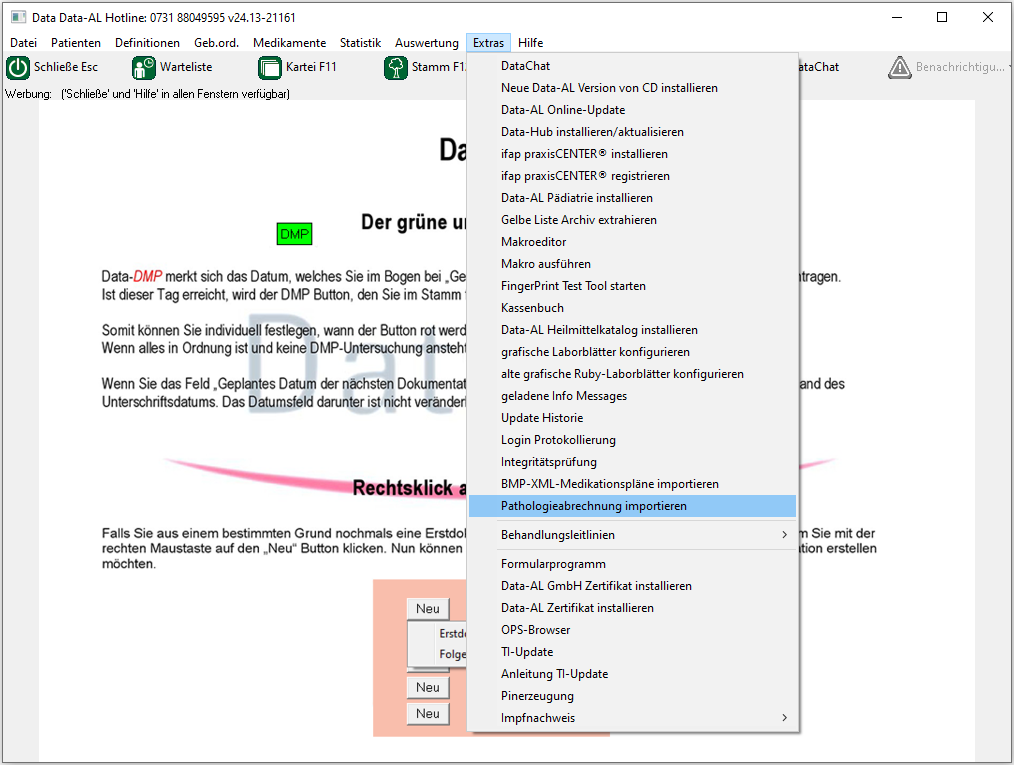1014x765 pixels.
Task: Click the green DMP button
Action: point(294,234)
